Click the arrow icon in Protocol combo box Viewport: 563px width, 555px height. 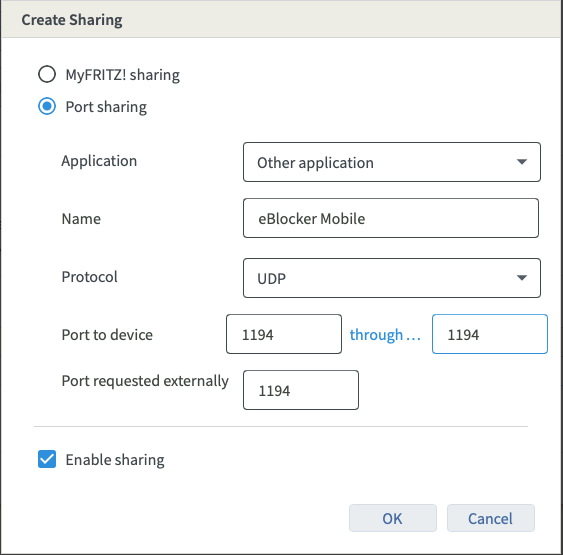(522, 278)
